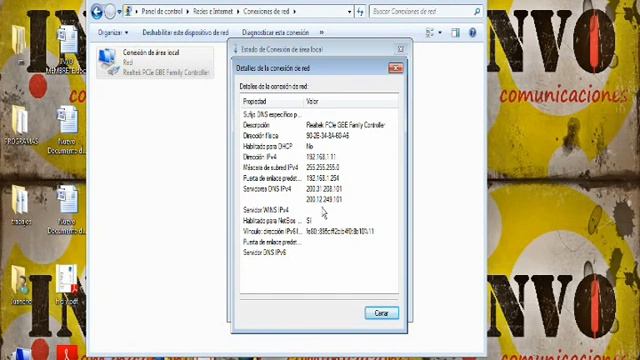Click the gateway value 192.168.1.254
Viewport: 640px width, 360px height.
coord(322,178)
